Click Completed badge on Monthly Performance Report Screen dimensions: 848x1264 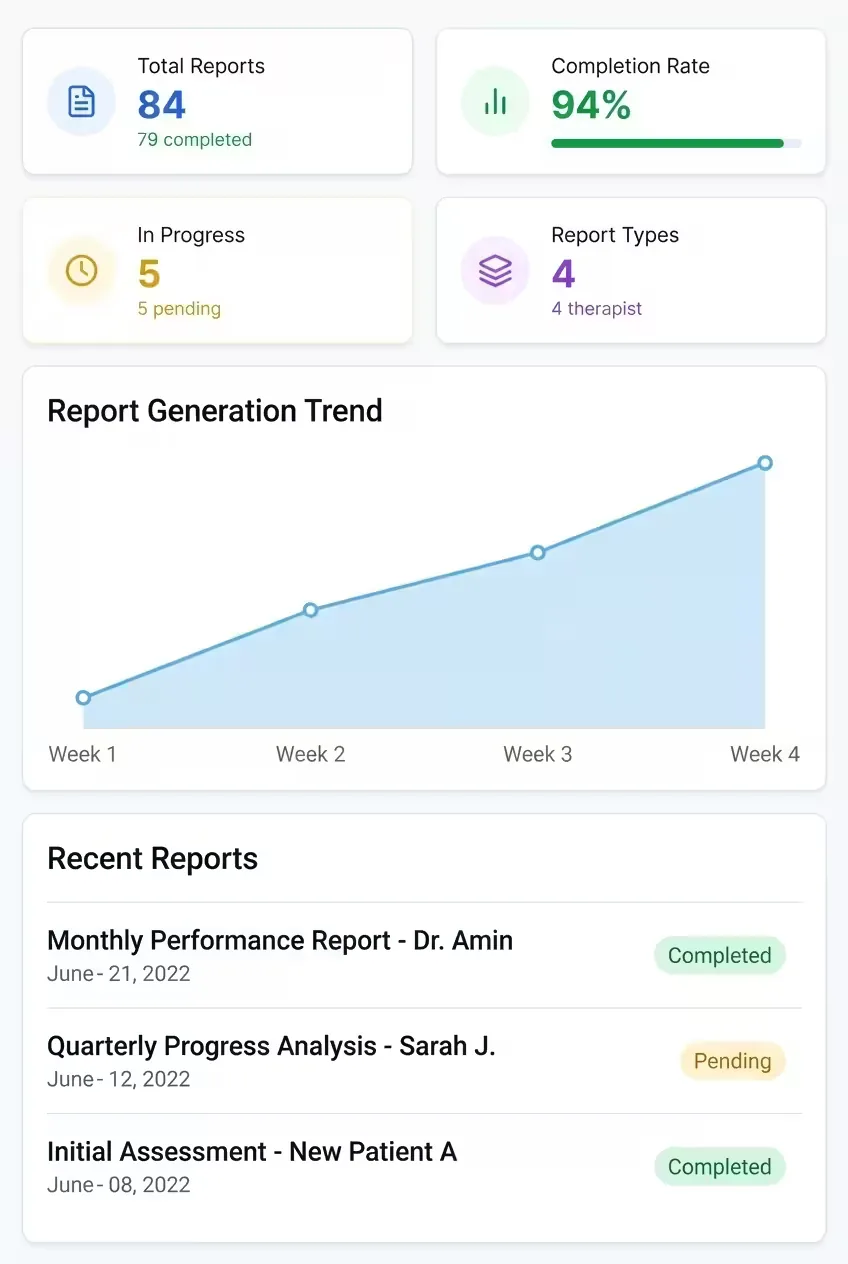(x=720, y=956)
